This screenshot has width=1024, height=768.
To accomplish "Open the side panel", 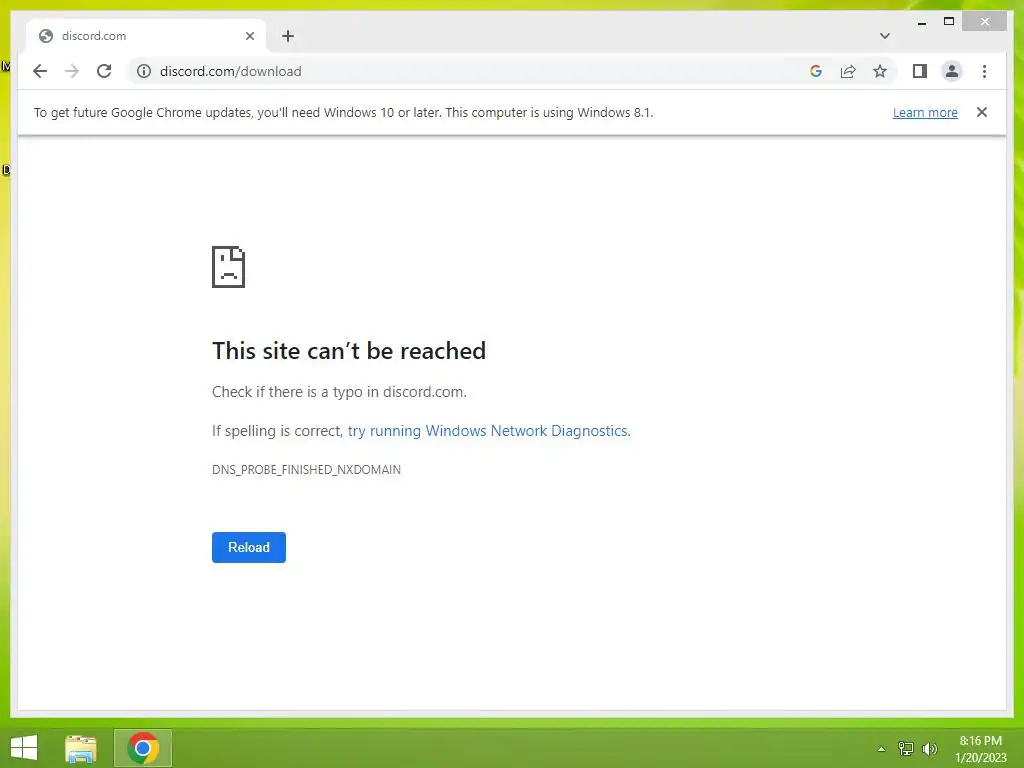I will tap(920, 71).
